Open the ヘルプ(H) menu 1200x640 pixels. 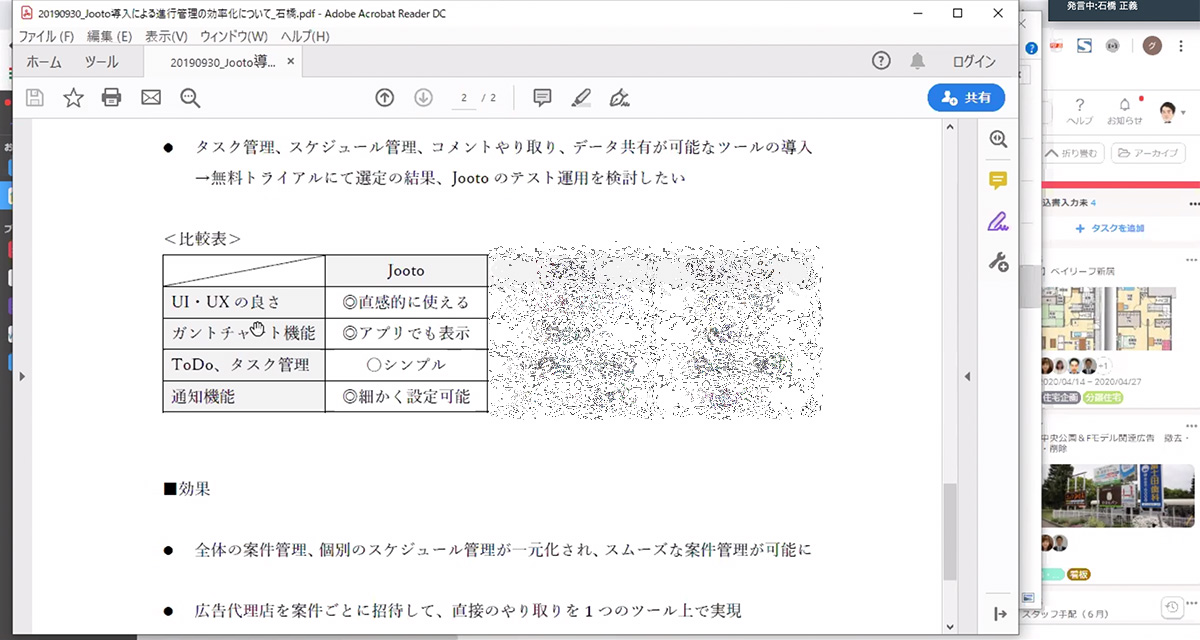tap(305, 36)
